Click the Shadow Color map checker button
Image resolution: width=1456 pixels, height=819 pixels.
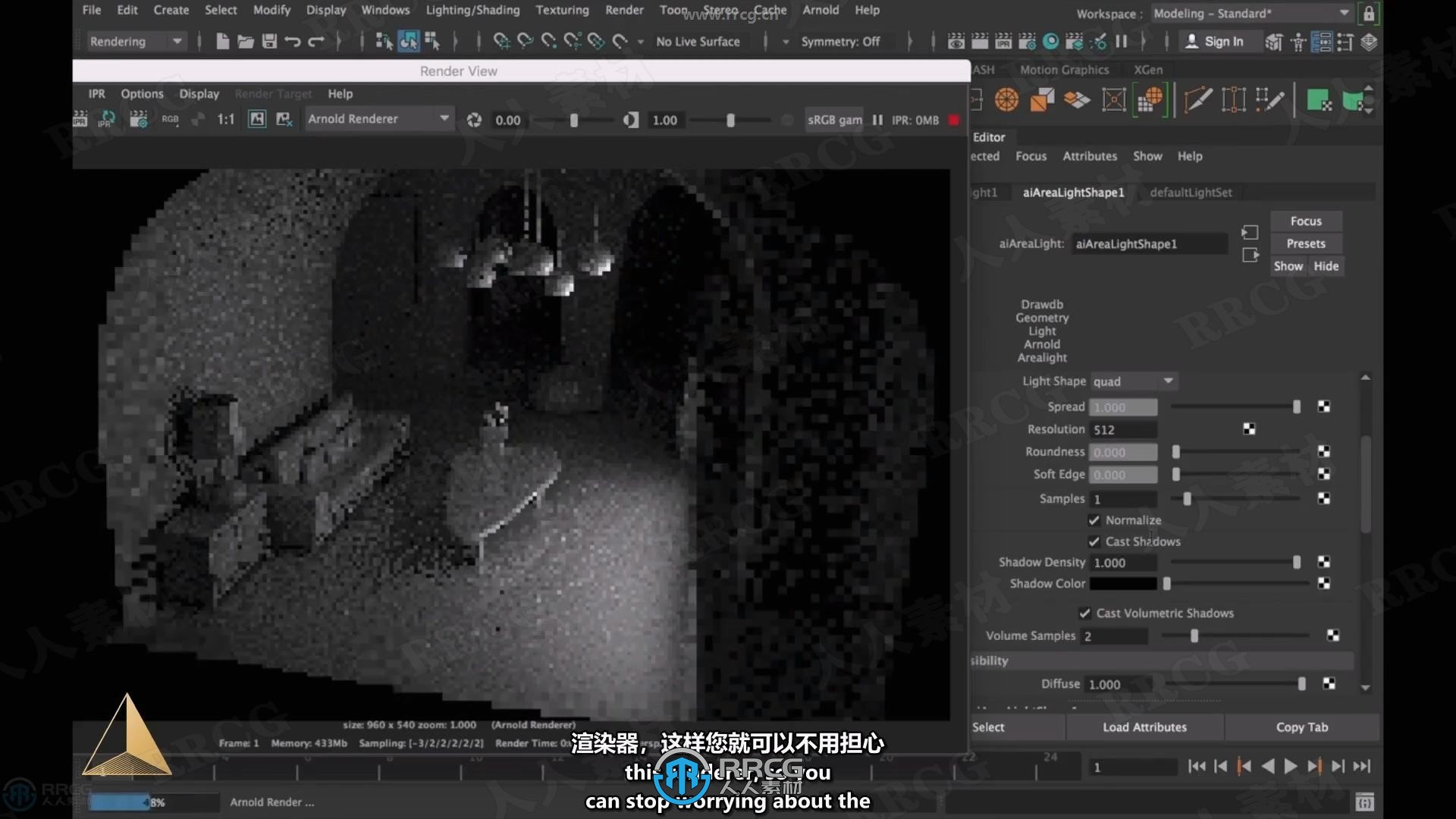tap(1324, 583)
